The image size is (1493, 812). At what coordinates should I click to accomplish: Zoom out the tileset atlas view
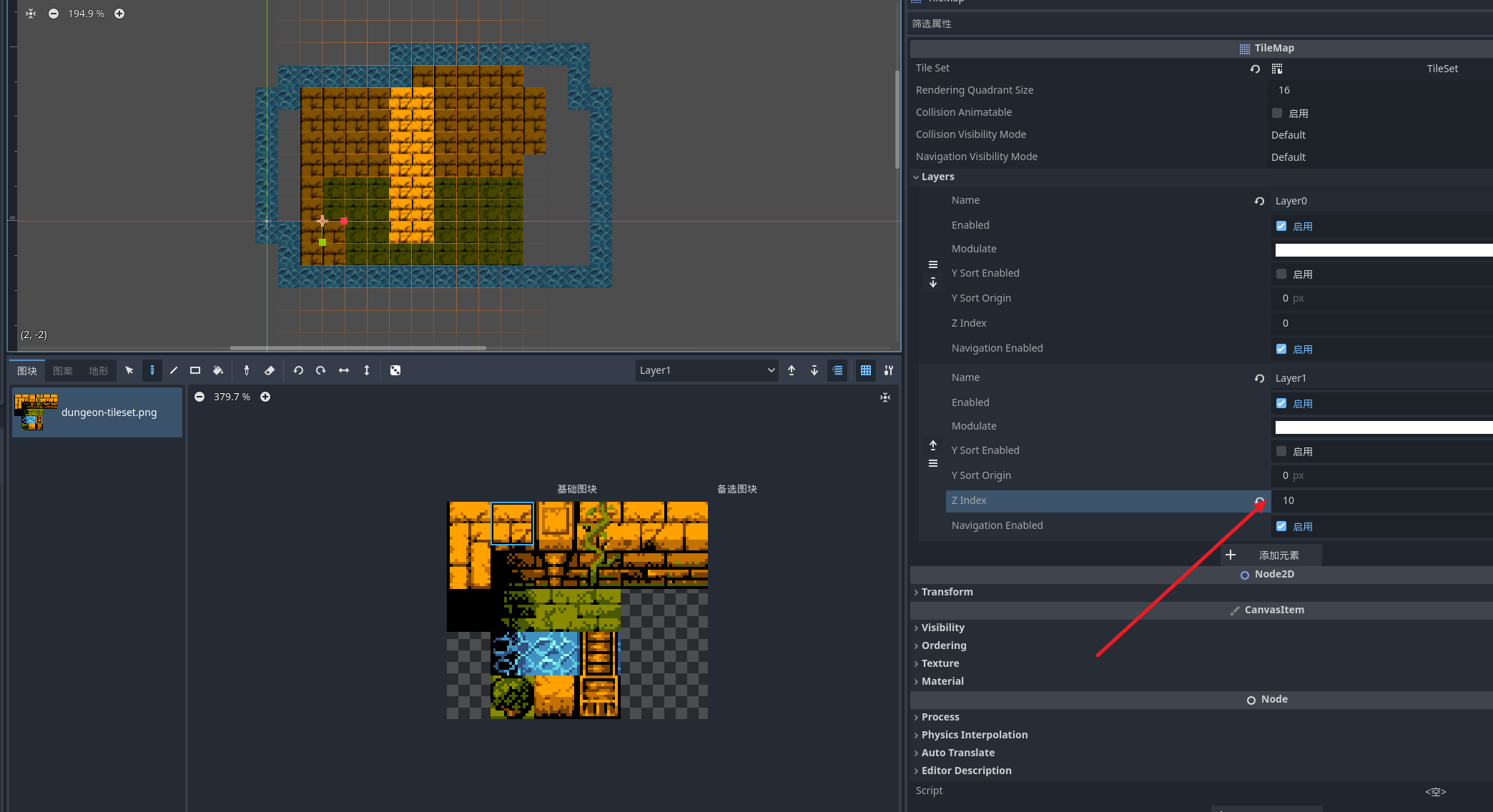[x=199, y=397]
